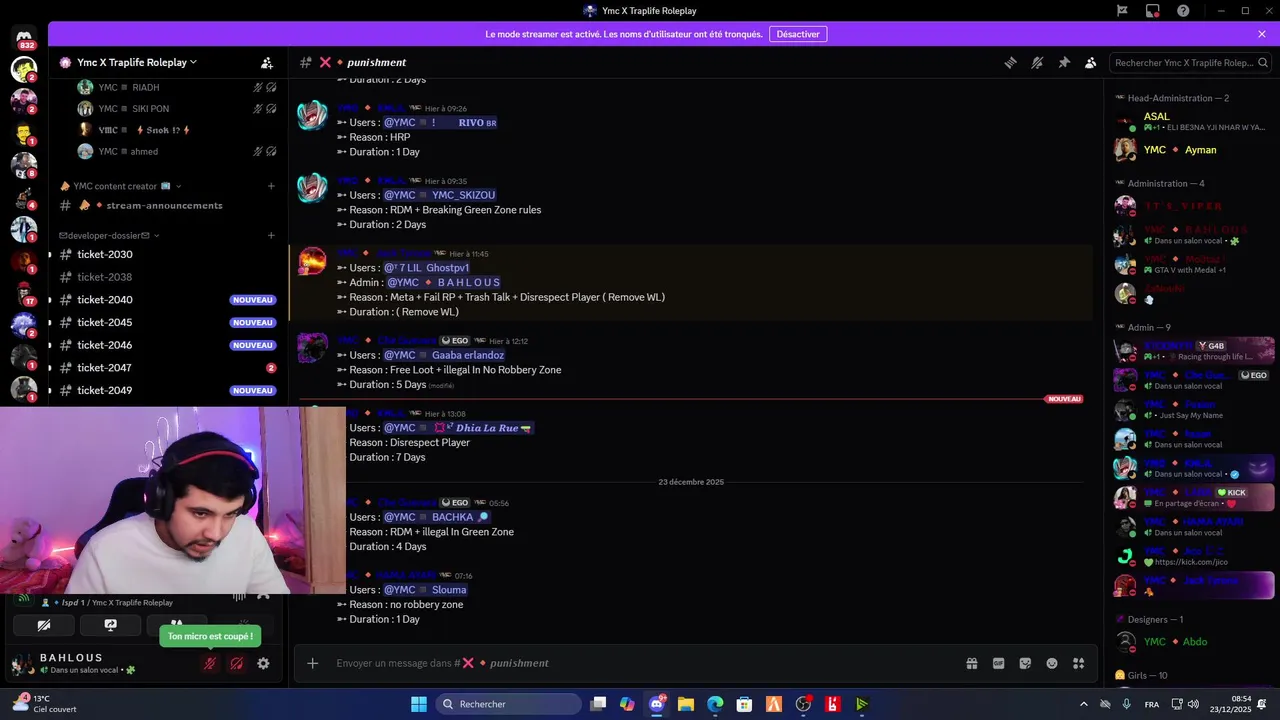Open pinned messages icon
Screen dimensions: 1280x720
[x=1064, y=62]
